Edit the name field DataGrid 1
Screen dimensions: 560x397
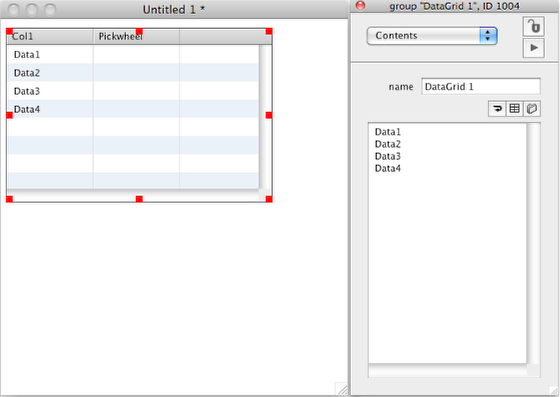coord(481,86)
